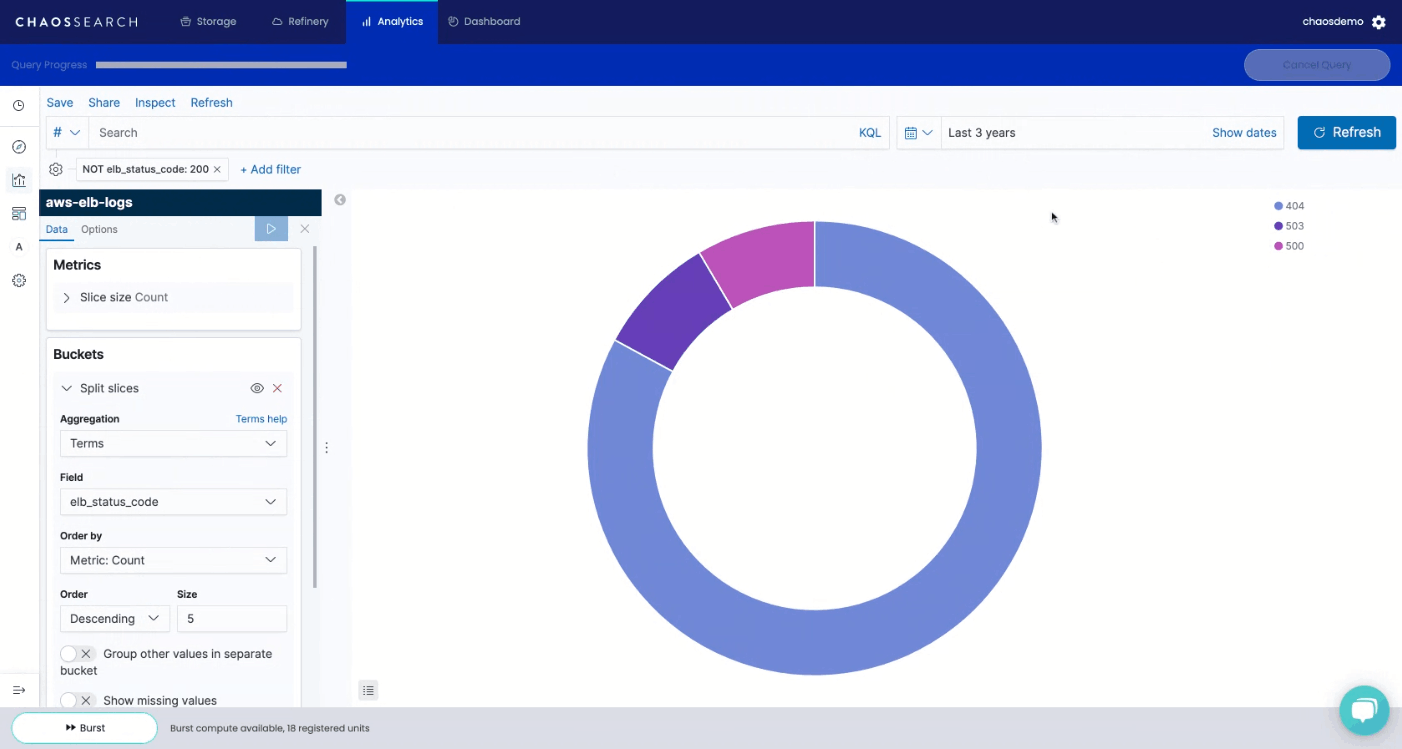Screen dimensions: 1402x749
Task: Hide the Split slices bucket visibility eye
Action: (257, 388)
